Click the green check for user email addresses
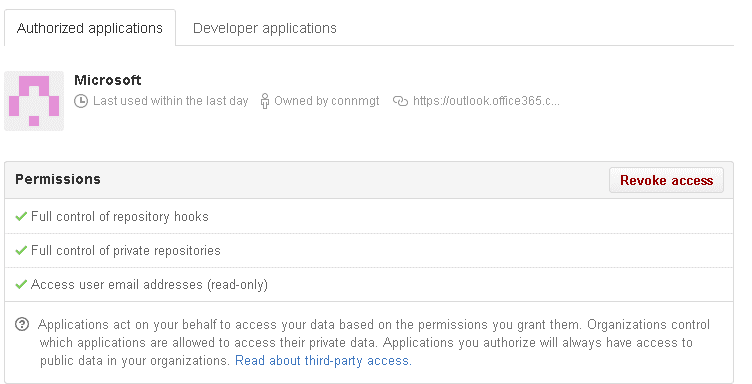Viewport: 752px width, 384px height. (21, 285)
